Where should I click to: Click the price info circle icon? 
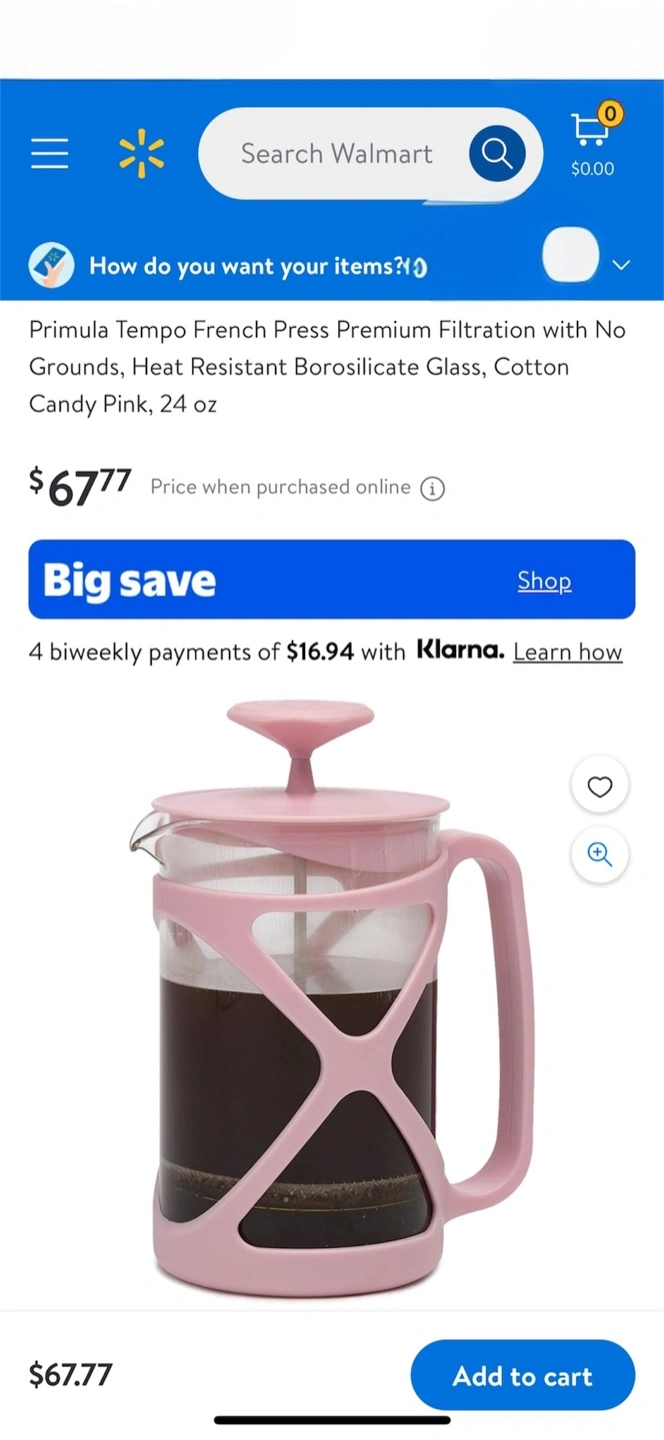432,489
